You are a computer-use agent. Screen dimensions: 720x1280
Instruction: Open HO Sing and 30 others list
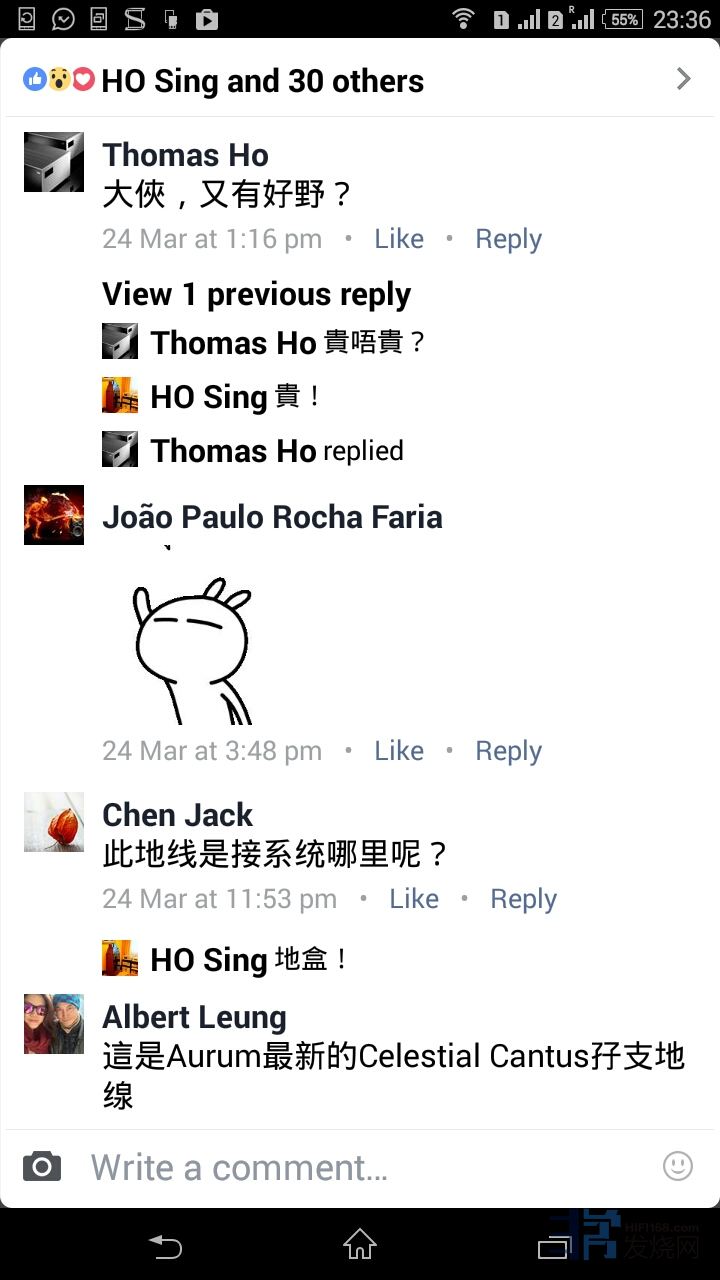pos(263,81)
